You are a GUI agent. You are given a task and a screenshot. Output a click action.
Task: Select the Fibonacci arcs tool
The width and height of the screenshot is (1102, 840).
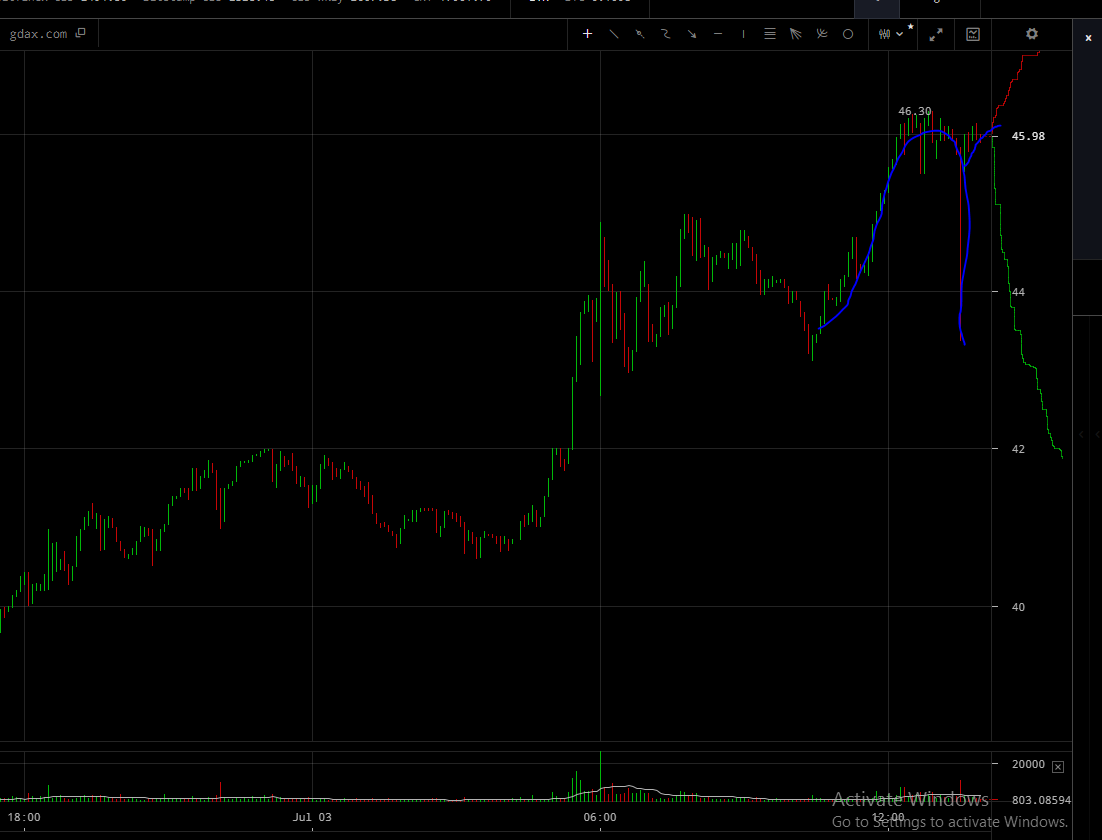(x=822, y=34)
